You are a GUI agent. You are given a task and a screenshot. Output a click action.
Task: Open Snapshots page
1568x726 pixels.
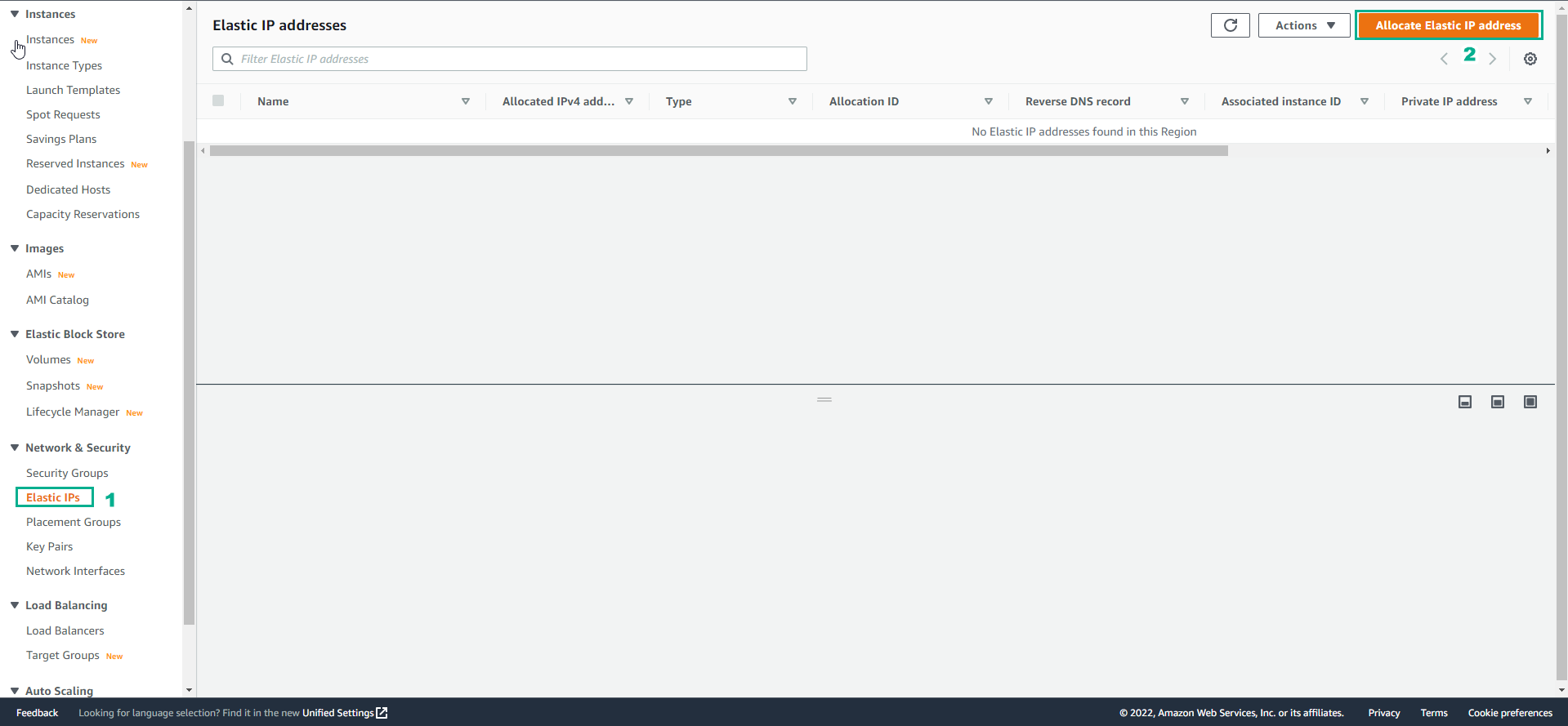point(53,385)
